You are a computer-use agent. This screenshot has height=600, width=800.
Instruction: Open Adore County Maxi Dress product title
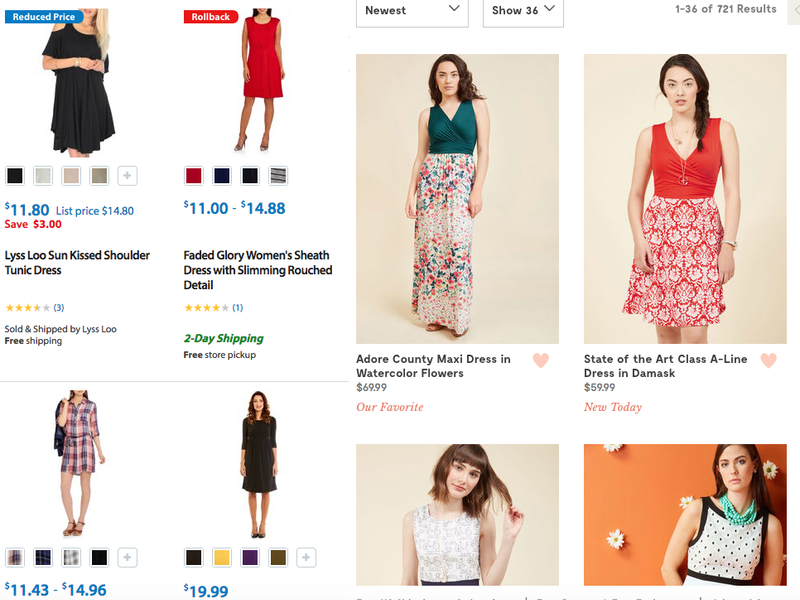tap(433, 366)
